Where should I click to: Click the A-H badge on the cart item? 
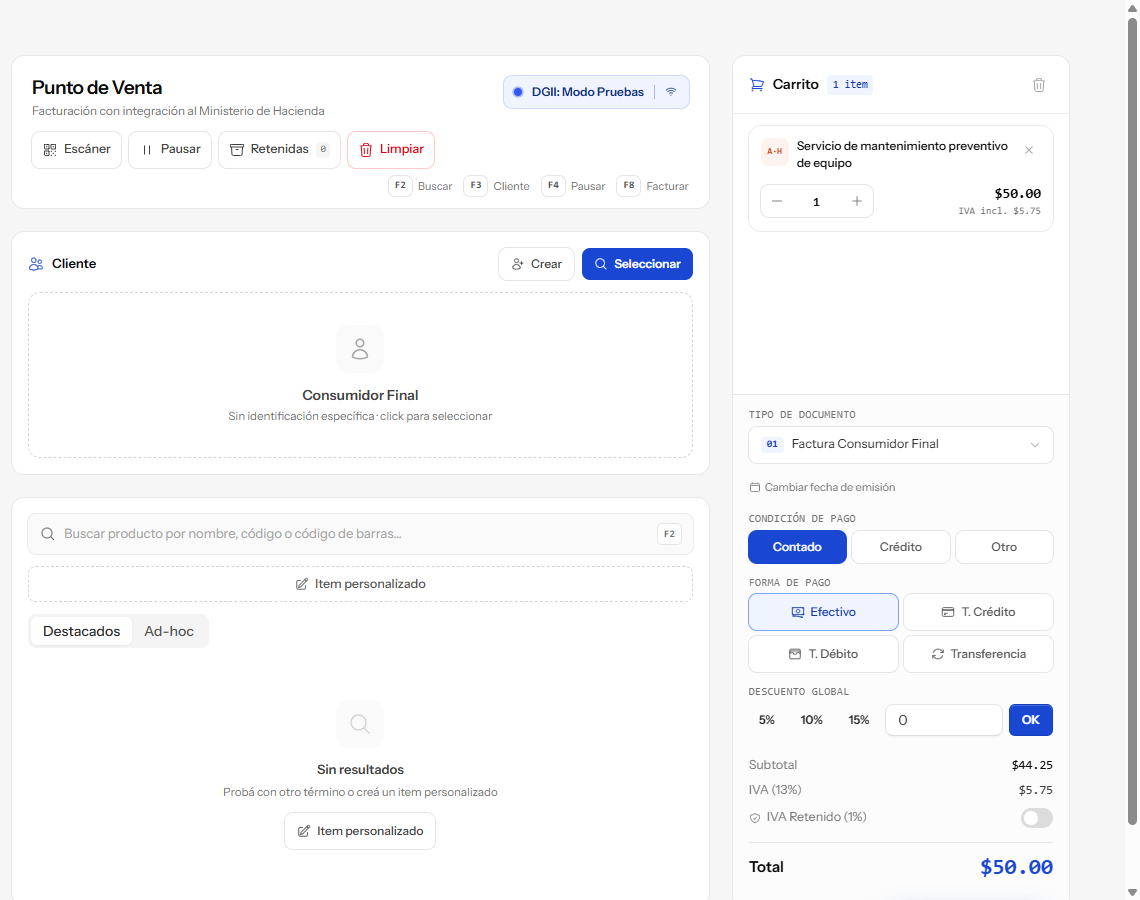point(775,151)
